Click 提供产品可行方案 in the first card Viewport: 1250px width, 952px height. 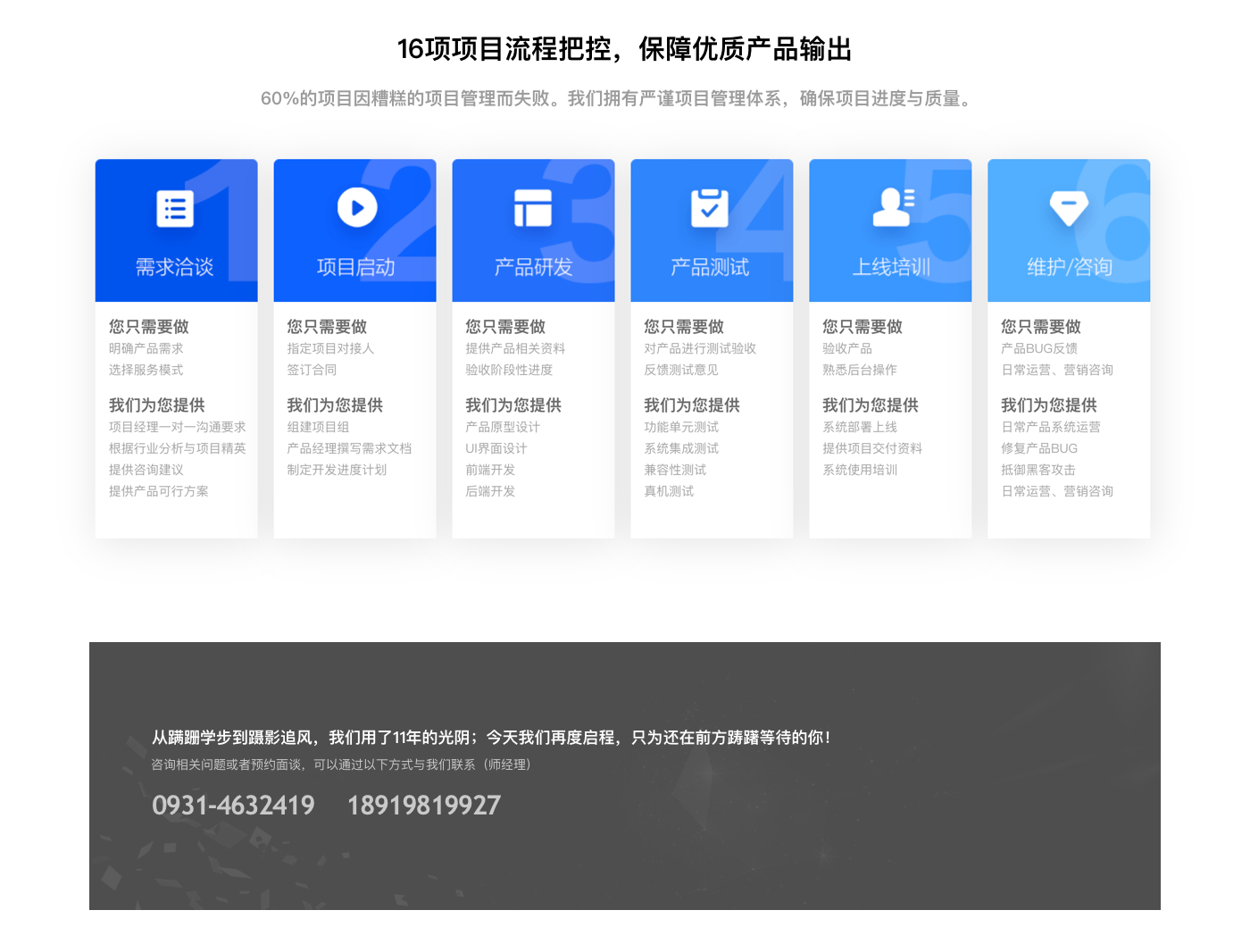coord(159,491)
